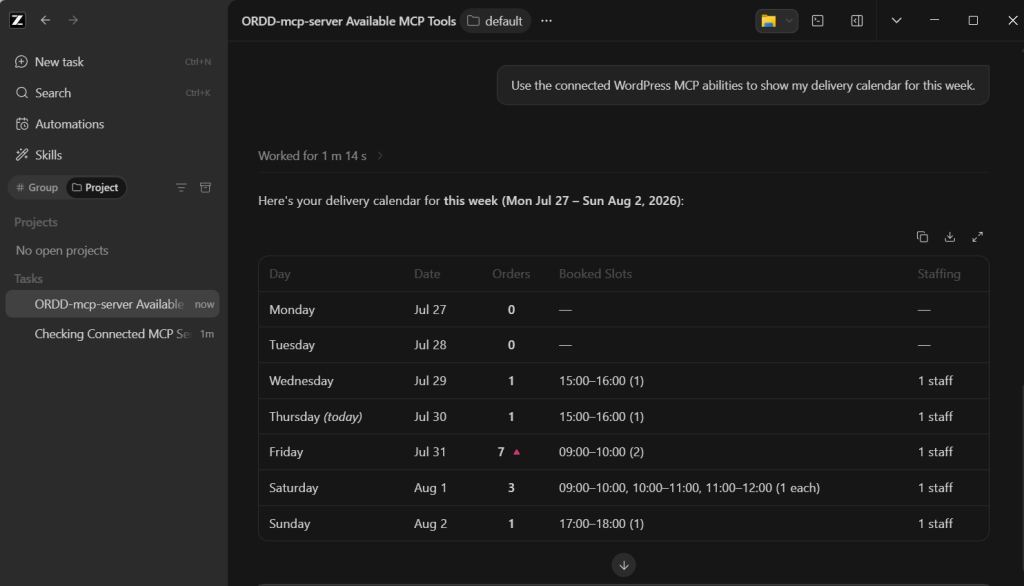Click the Aug 1 date cell

coord(430,488)
